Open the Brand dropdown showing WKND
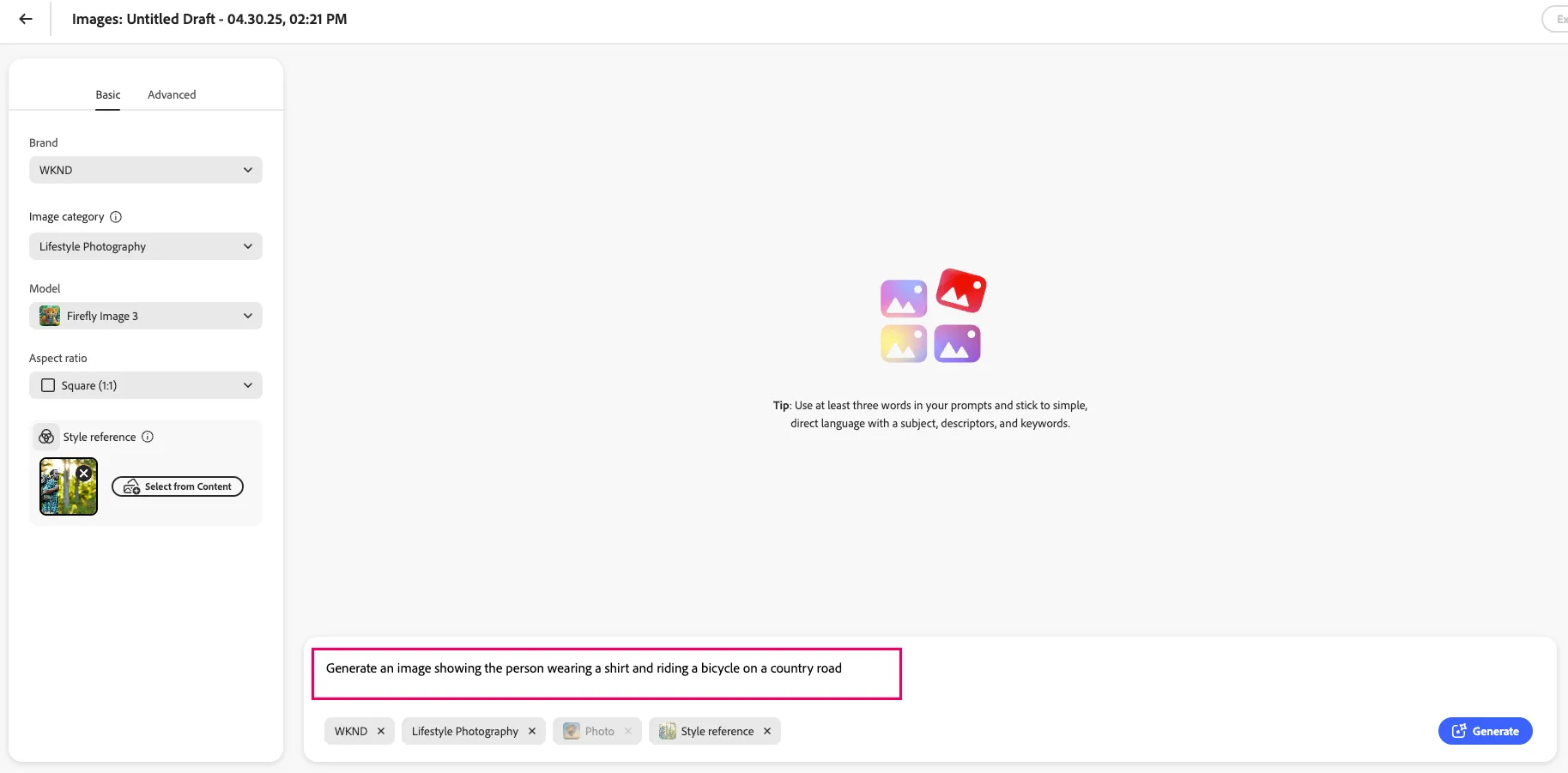The width and height of the screenshot is (1568, 773). pos(146,170)
